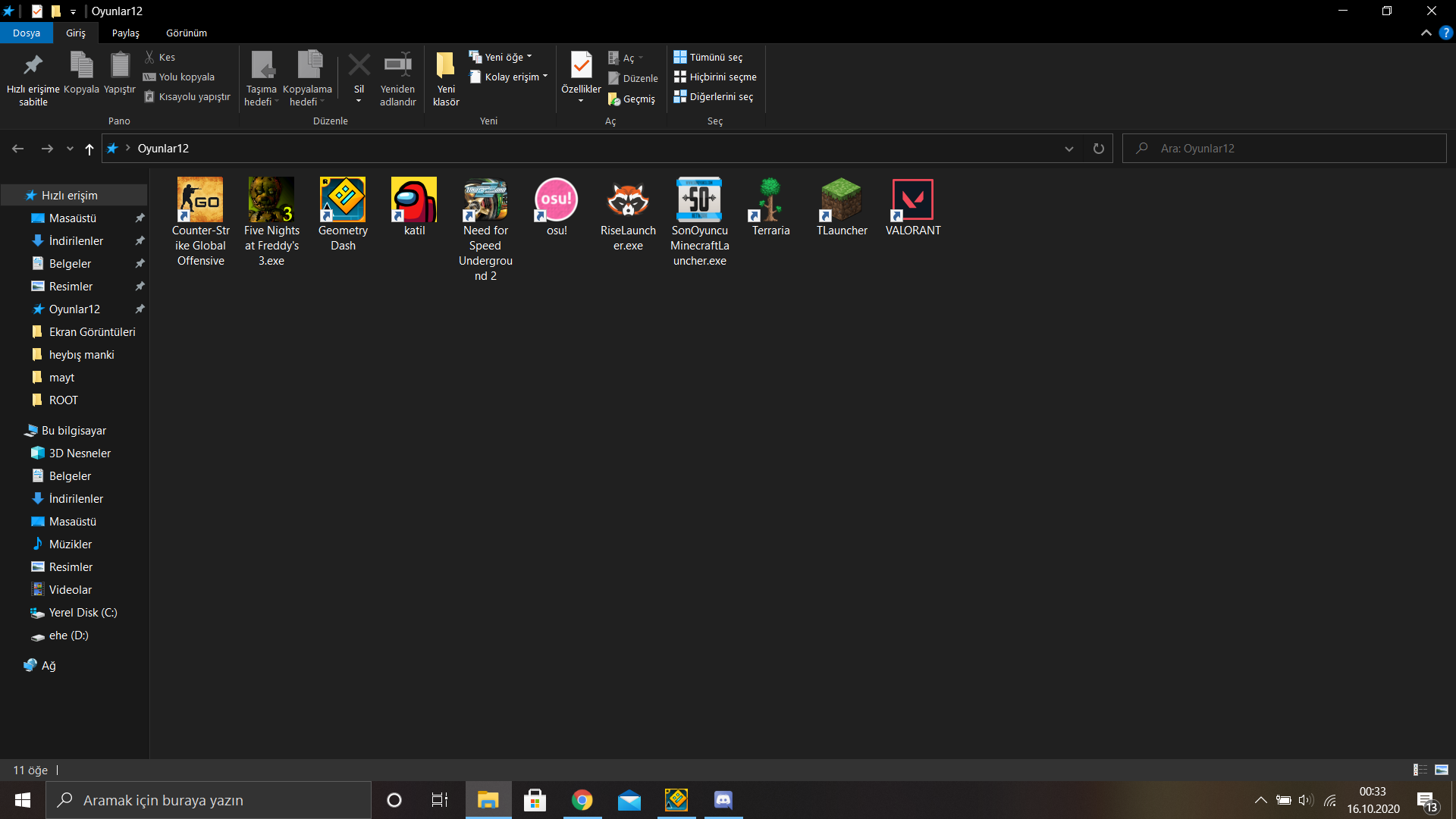Viewport: 1456px width, 819px height.
Task: Open the help question mark icon
Action: point(1446,33)
